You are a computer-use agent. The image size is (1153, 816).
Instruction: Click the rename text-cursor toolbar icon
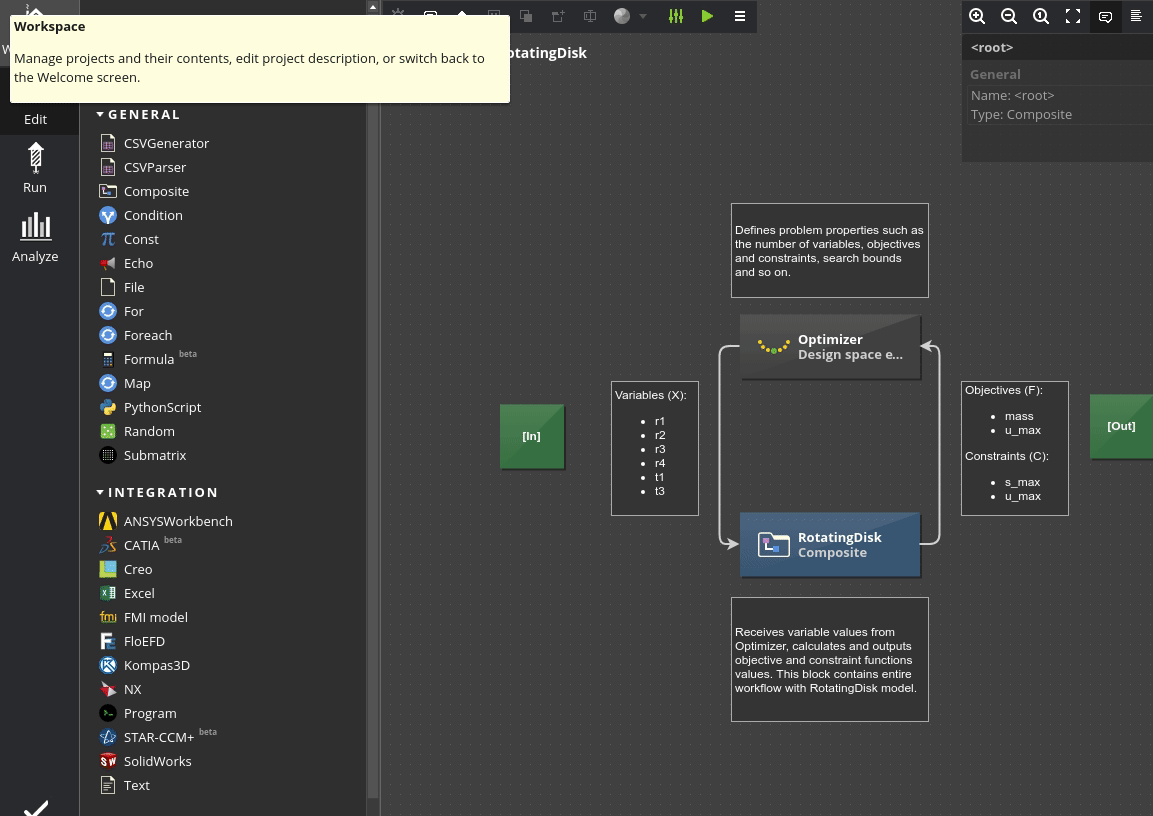click(x=590, y=16)
